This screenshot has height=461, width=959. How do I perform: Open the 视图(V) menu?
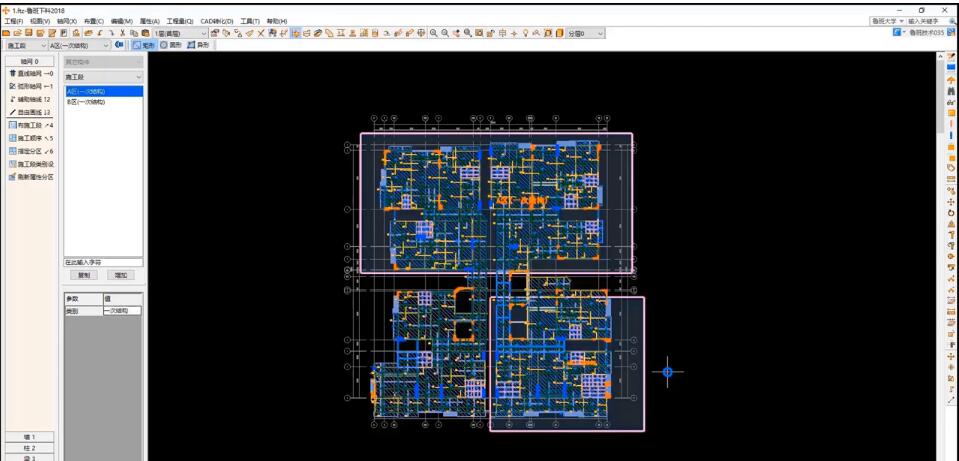pos(40,21)
